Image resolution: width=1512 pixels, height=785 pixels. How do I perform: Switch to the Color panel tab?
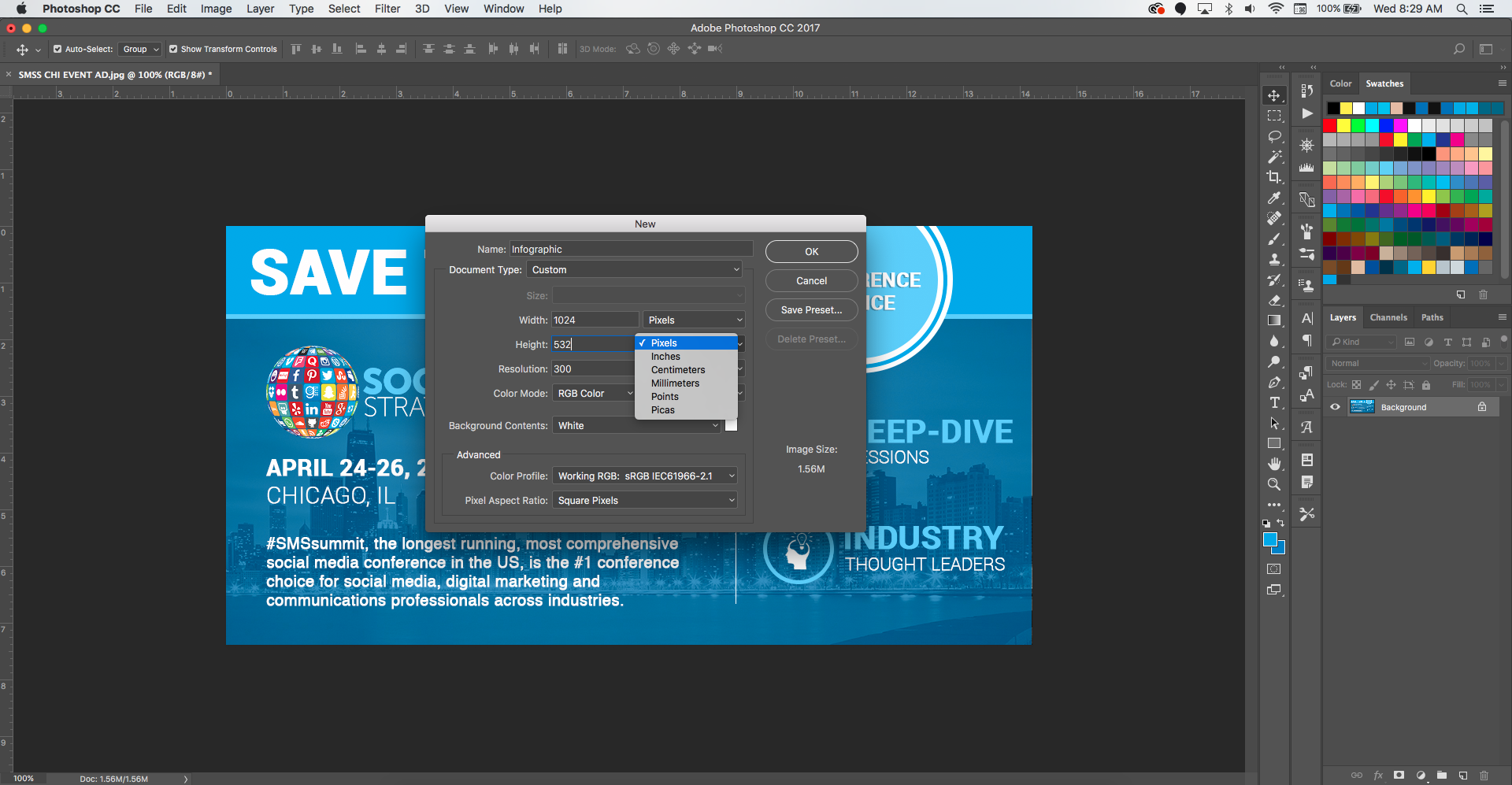pos(1340,83)
